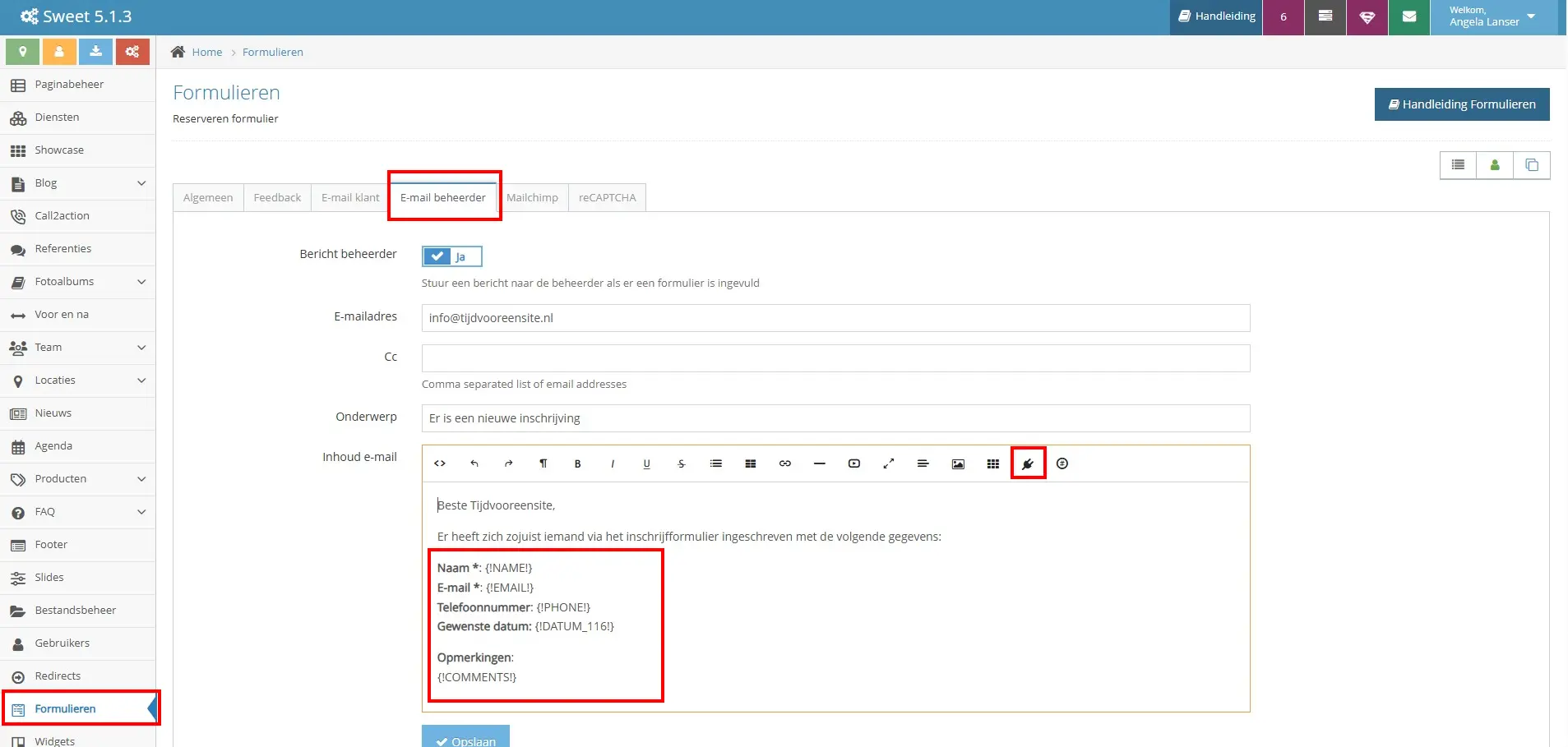Switch editor to fullscreen mode
This screenshot has height=747, width=1568.
[889, 463]
